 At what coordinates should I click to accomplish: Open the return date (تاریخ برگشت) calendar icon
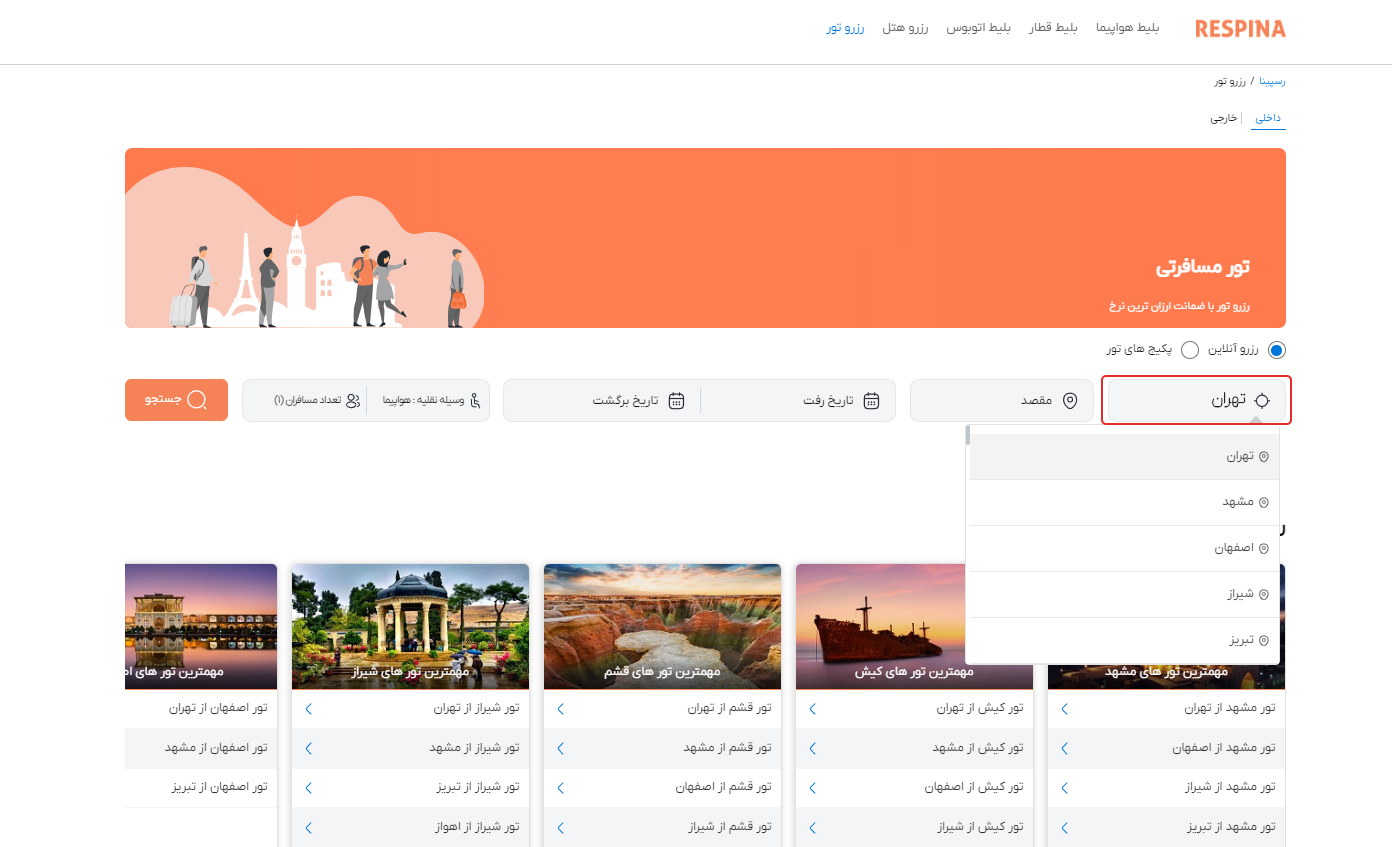tap(678, 400)
